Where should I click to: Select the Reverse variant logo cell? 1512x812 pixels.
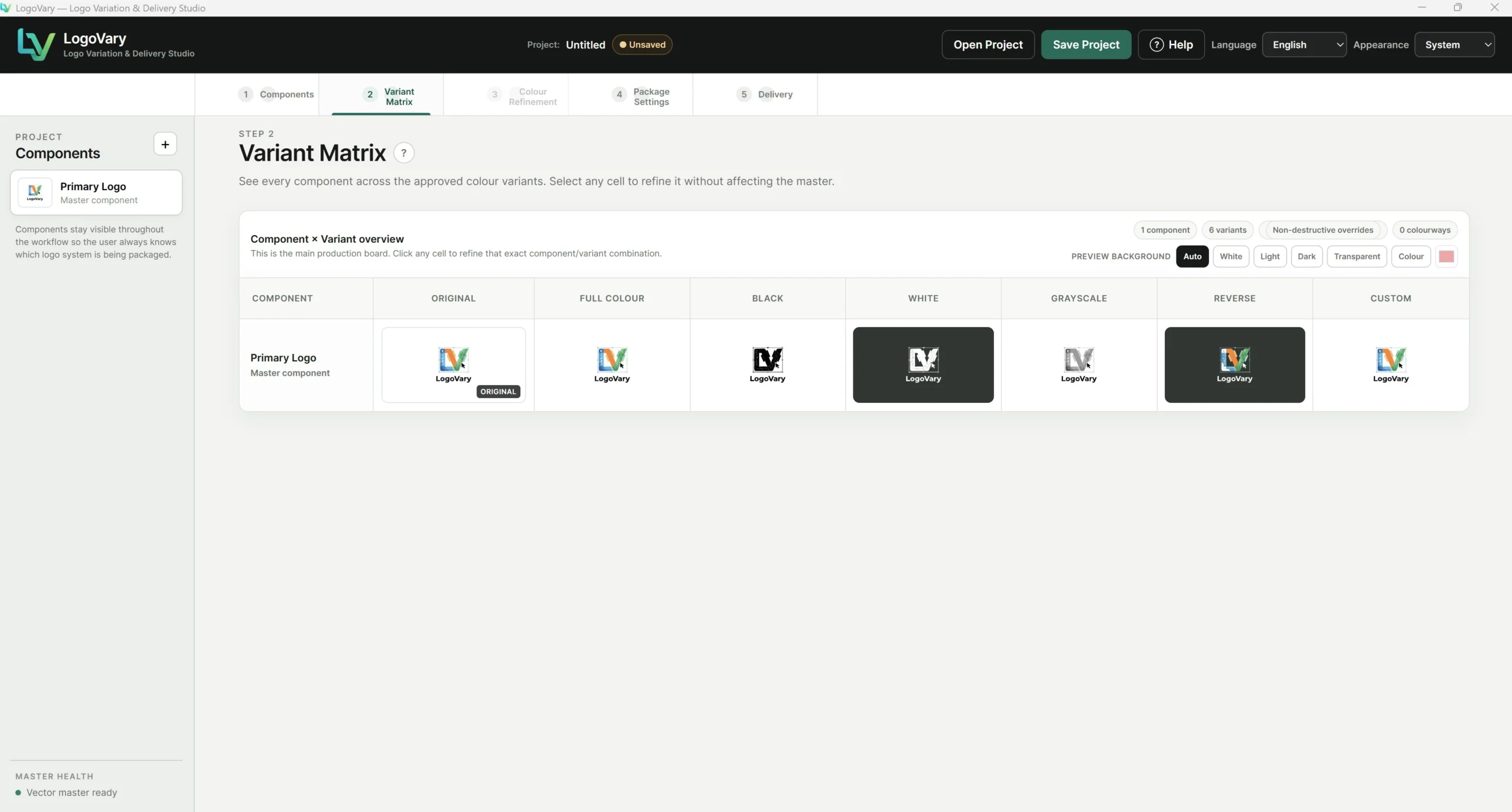pos(1234,365)
